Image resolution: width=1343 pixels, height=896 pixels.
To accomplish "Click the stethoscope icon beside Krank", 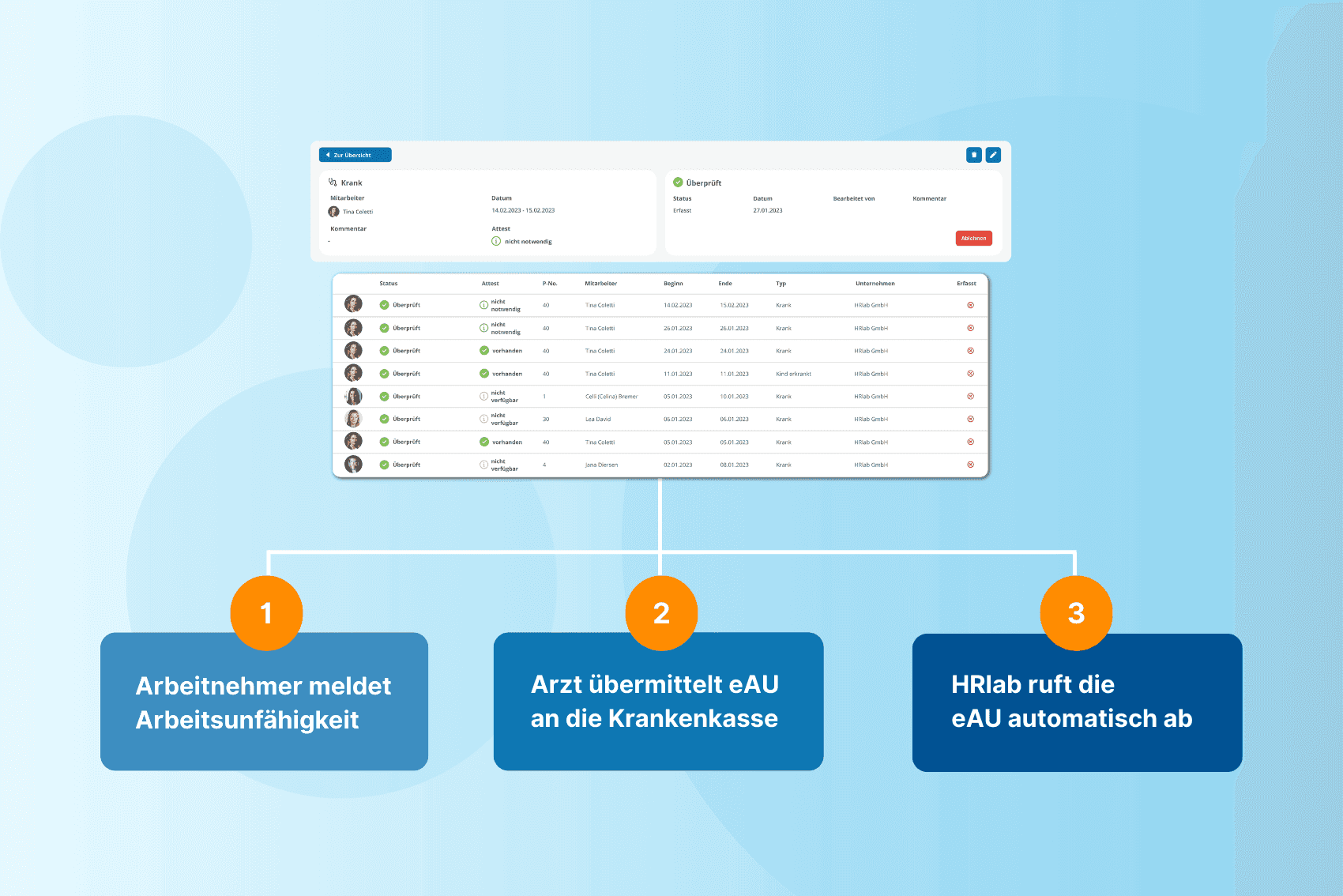I will pos(333,183).
